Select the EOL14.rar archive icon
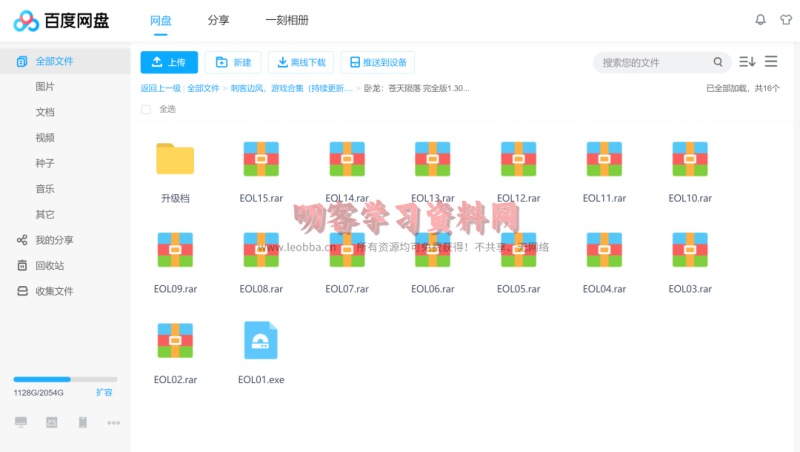Image resolution: width=800 pixels, height=452 pixels. point(347,159)
